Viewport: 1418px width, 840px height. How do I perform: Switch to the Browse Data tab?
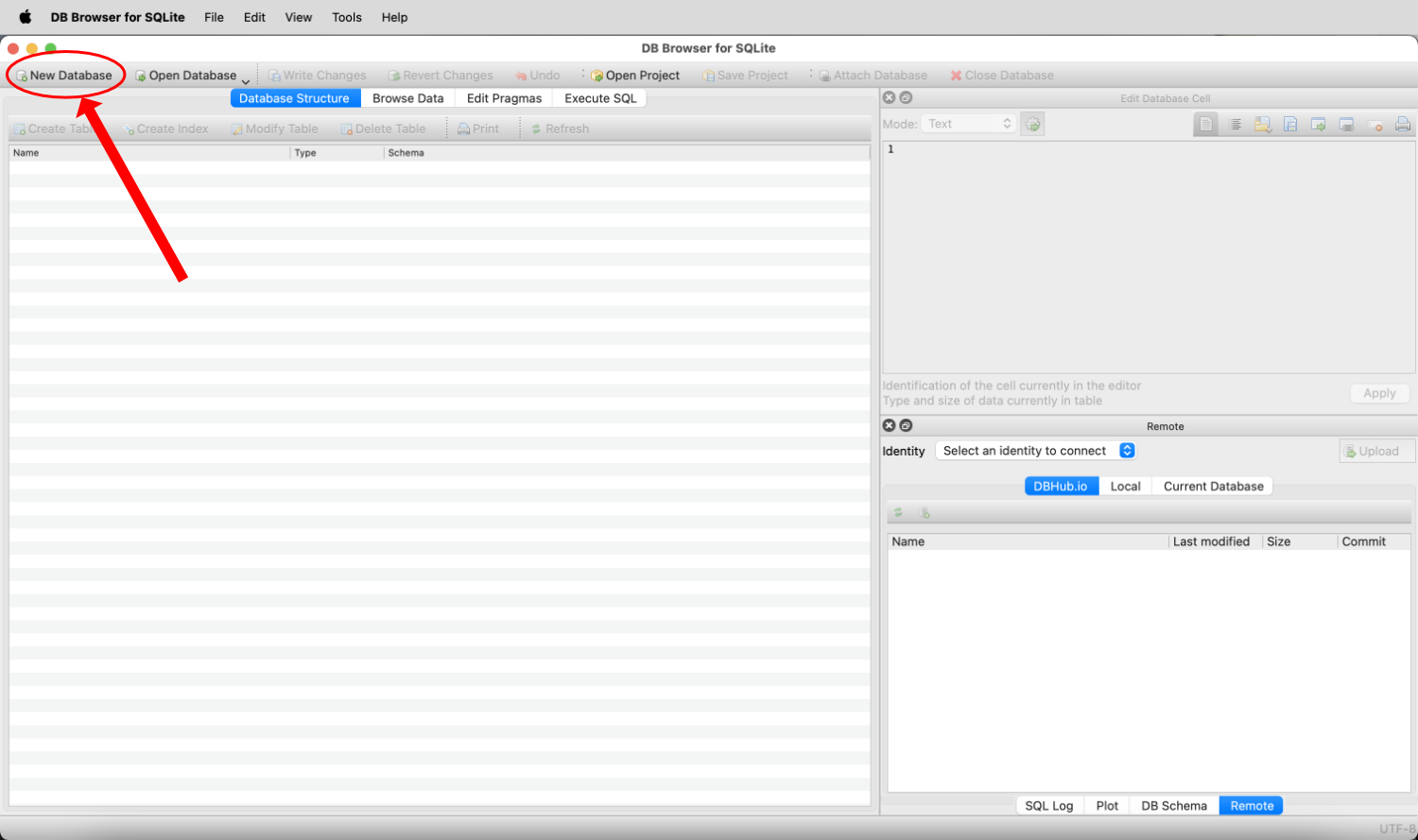407,98
